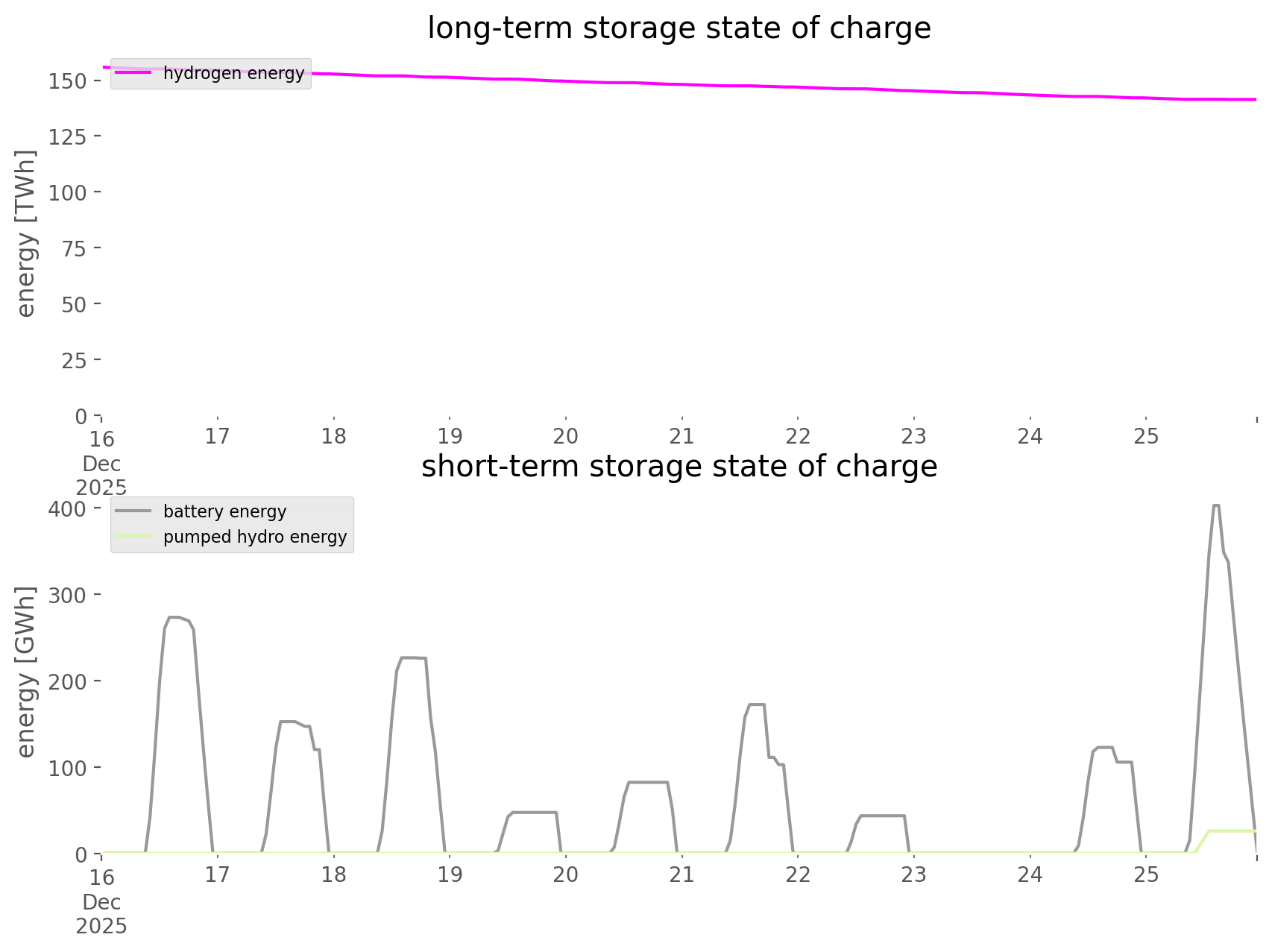Click the energy [GWh] y-axis label

(26, 672)
